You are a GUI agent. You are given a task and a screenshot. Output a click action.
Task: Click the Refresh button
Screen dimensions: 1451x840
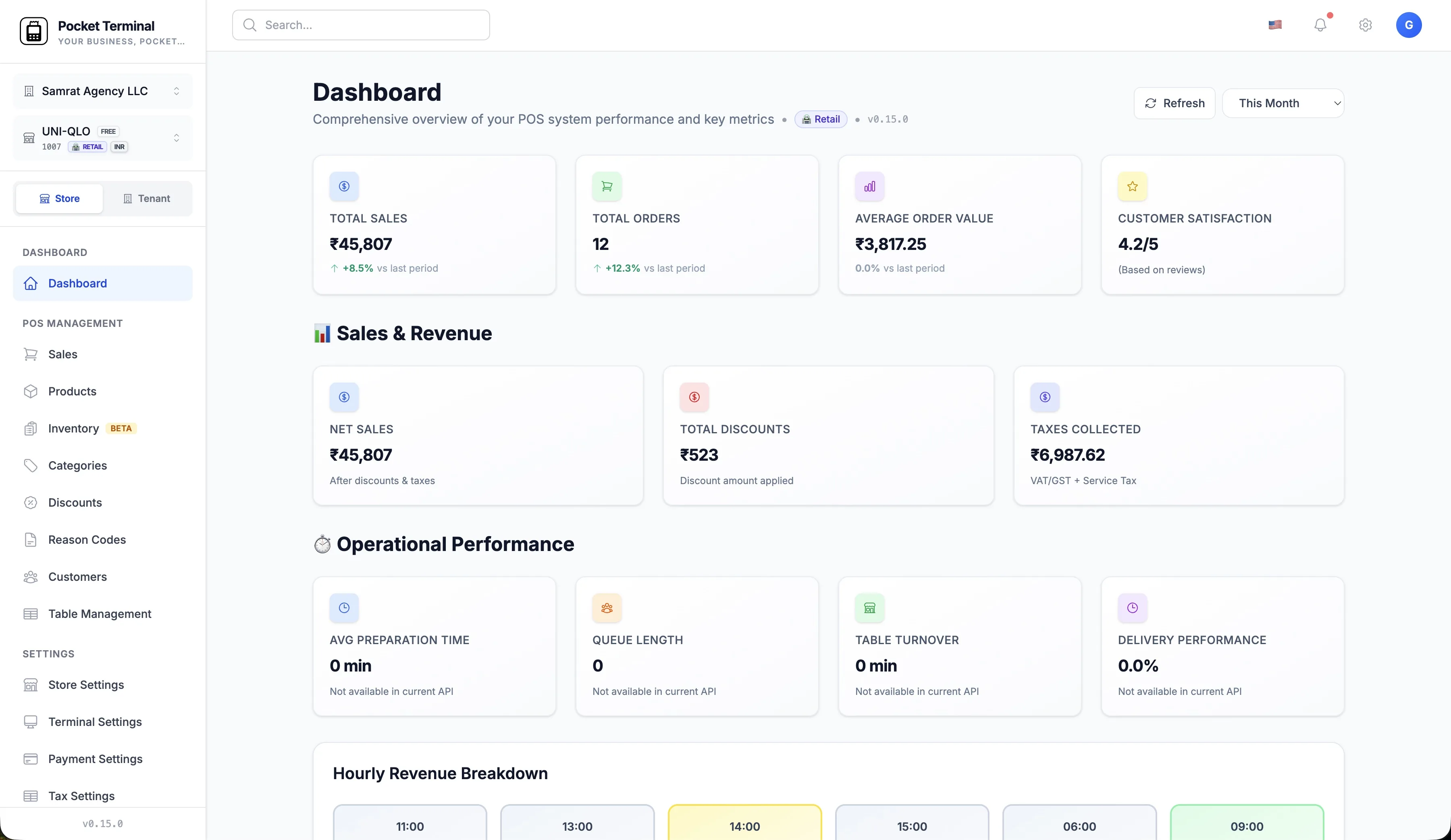click(1174, 103)
